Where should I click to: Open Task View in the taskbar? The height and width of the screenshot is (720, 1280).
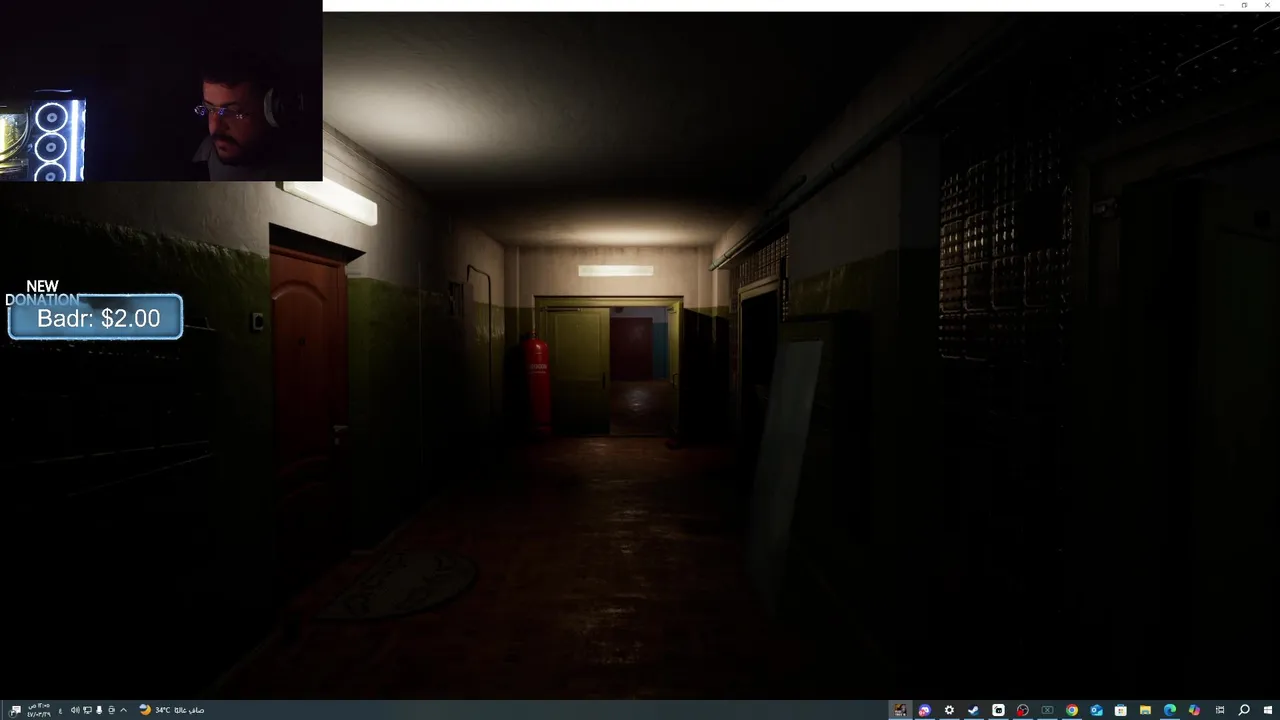[x=1219, y=710]
